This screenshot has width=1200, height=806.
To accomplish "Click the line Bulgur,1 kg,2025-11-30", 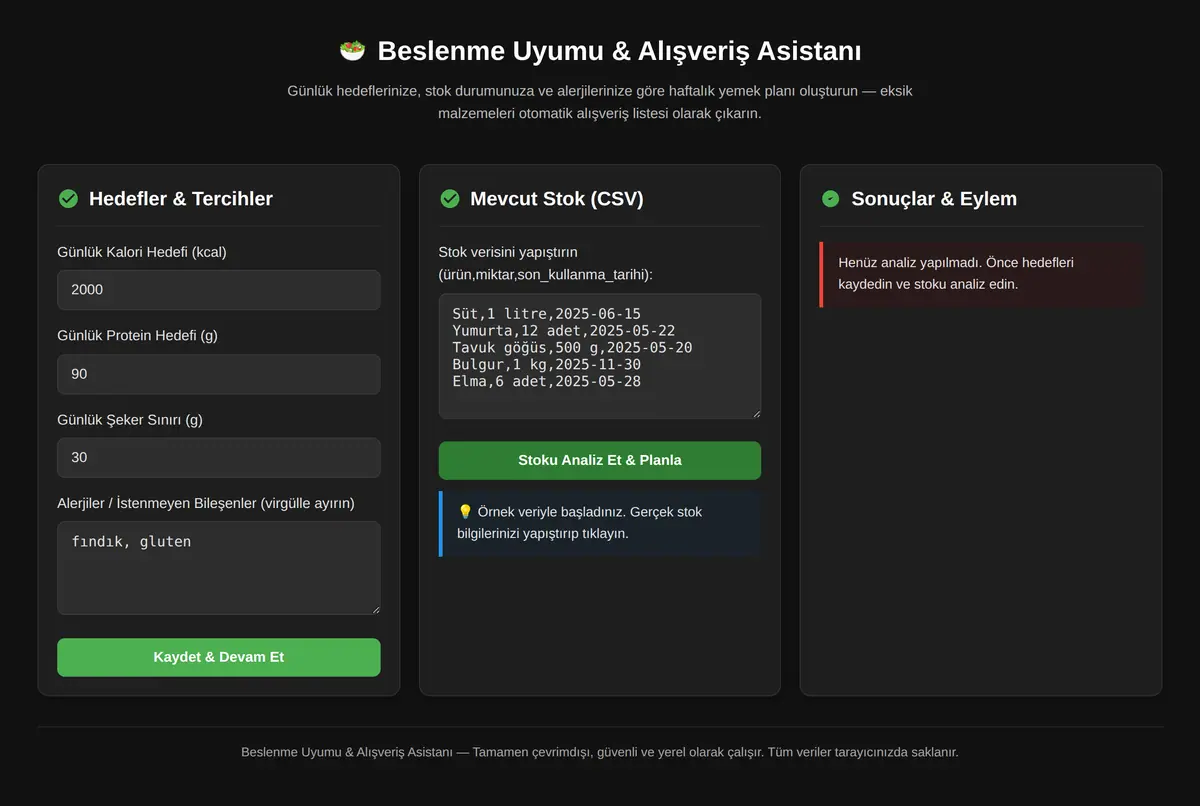I will 546,365.
